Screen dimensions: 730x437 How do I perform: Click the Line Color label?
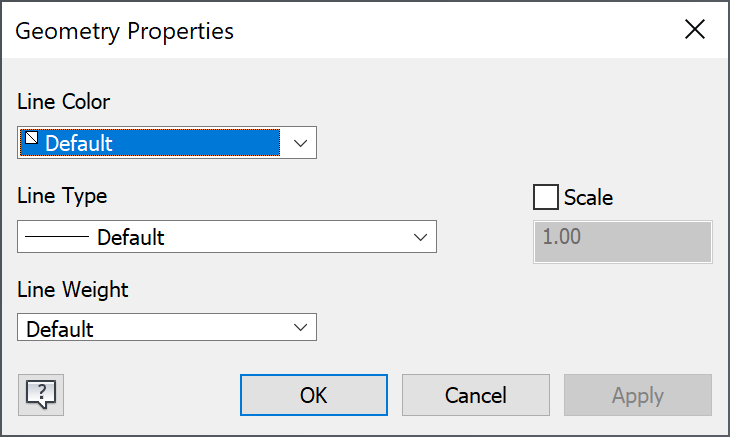point(64,101)
